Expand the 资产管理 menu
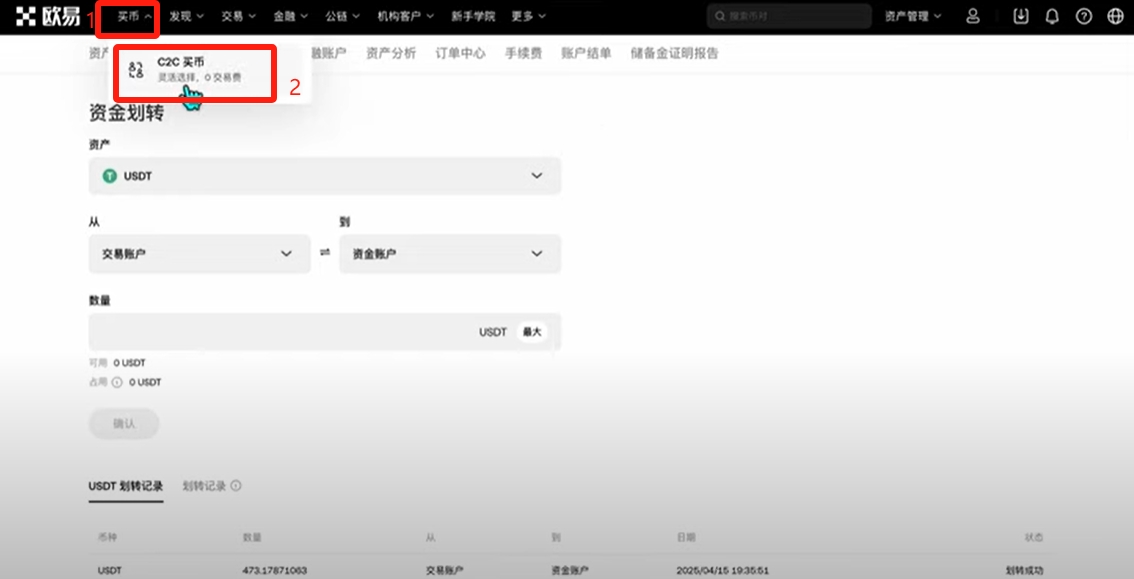Image resolution: width=1134 pixels, height=579 pixels. tap(913, 16)
